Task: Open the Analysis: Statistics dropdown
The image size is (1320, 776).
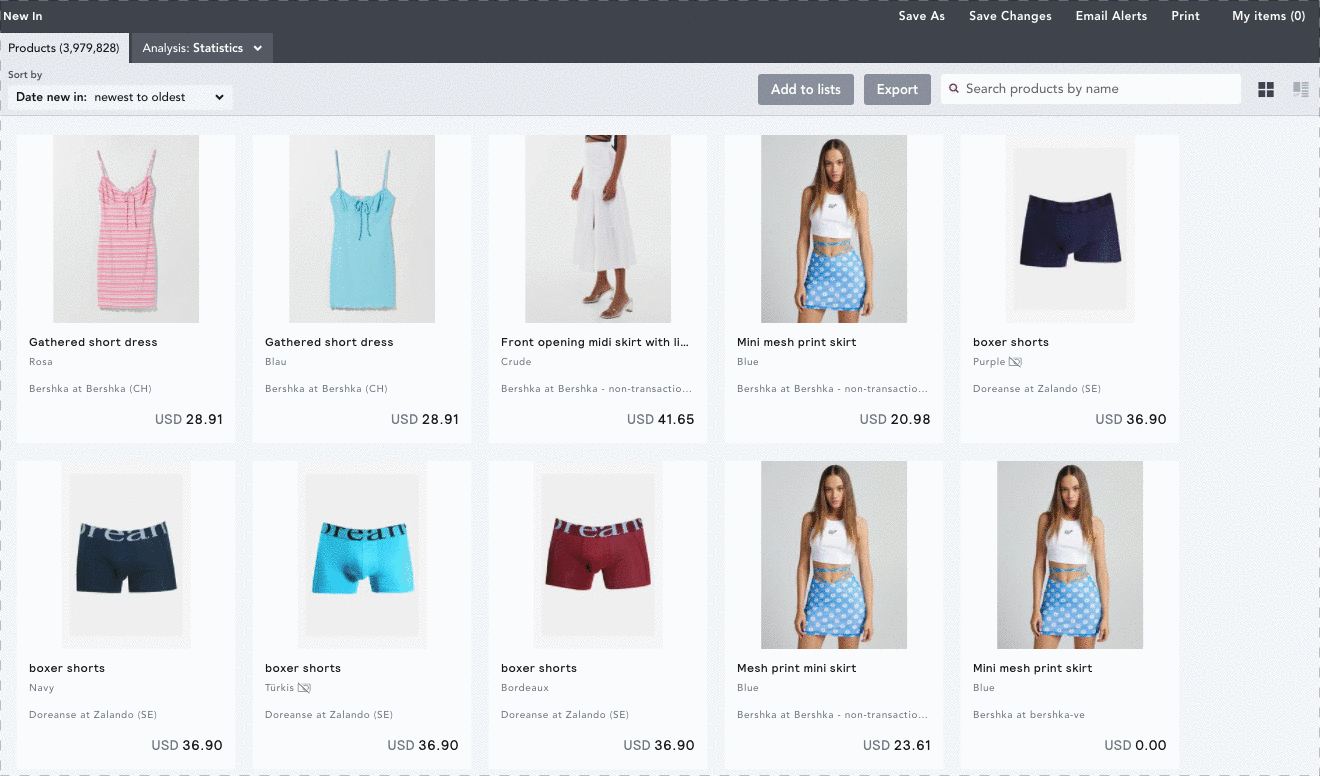Action: [x=202, y=48]
